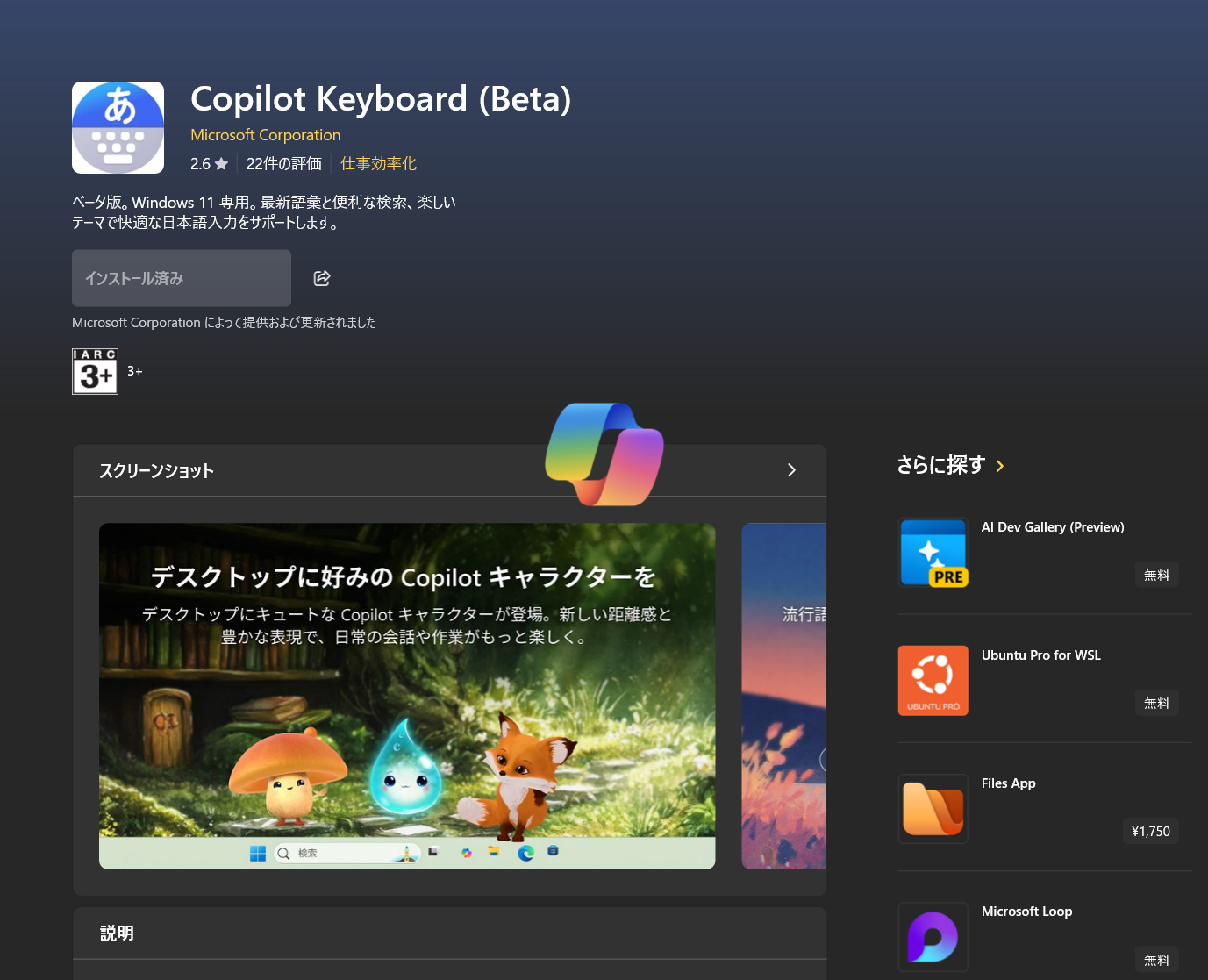Click the インストール済み button
Image resolution: width=1208 pixels, height=980 pixels.
tap(182, 278)
